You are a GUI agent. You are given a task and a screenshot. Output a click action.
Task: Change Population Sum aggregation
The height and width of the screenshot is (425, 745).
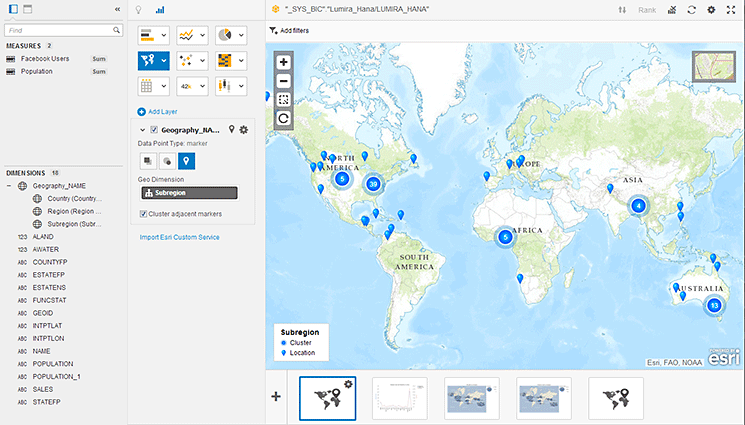(x=99, y=72)
